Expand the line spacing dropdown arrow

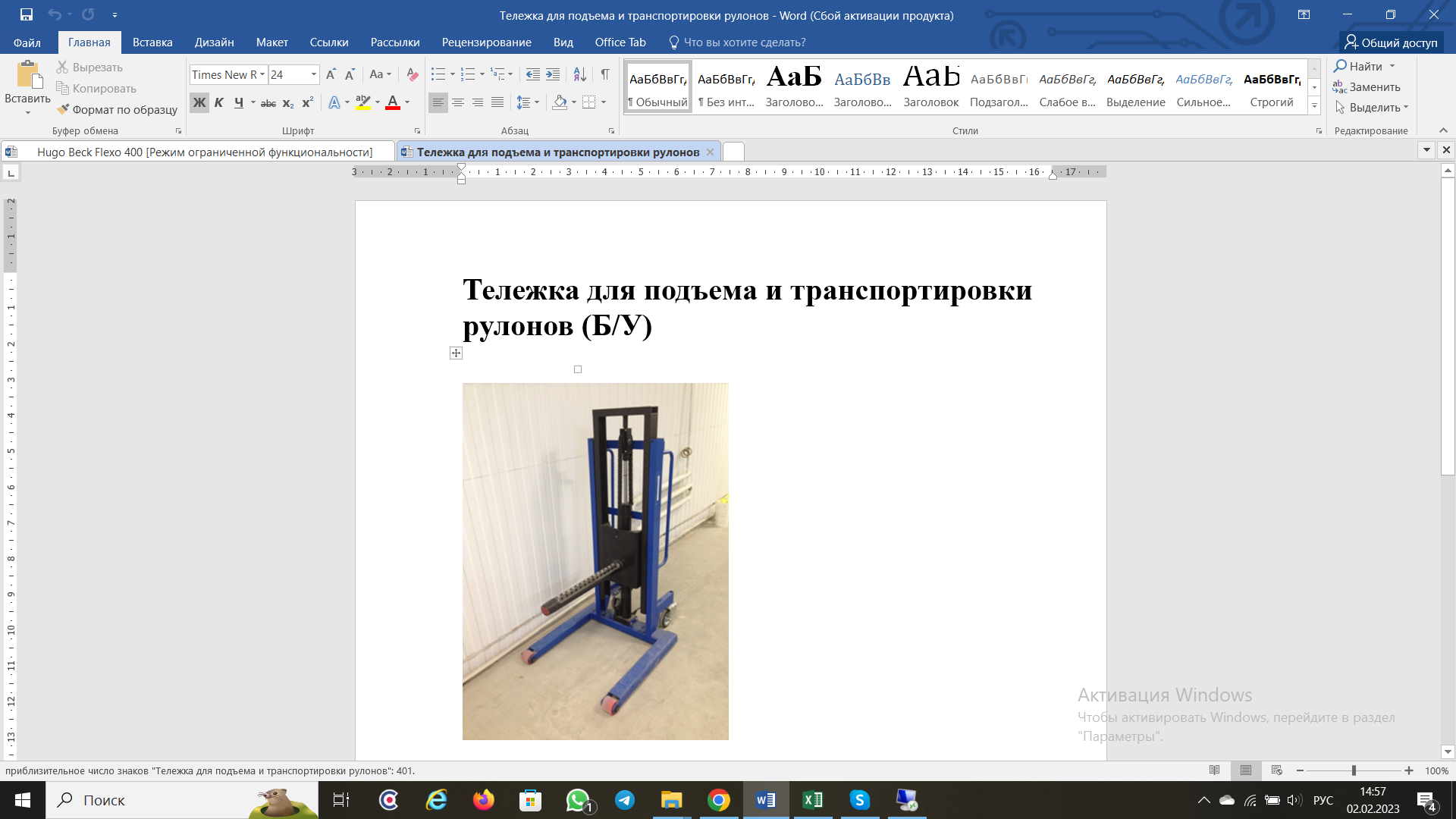coord(537,102)
